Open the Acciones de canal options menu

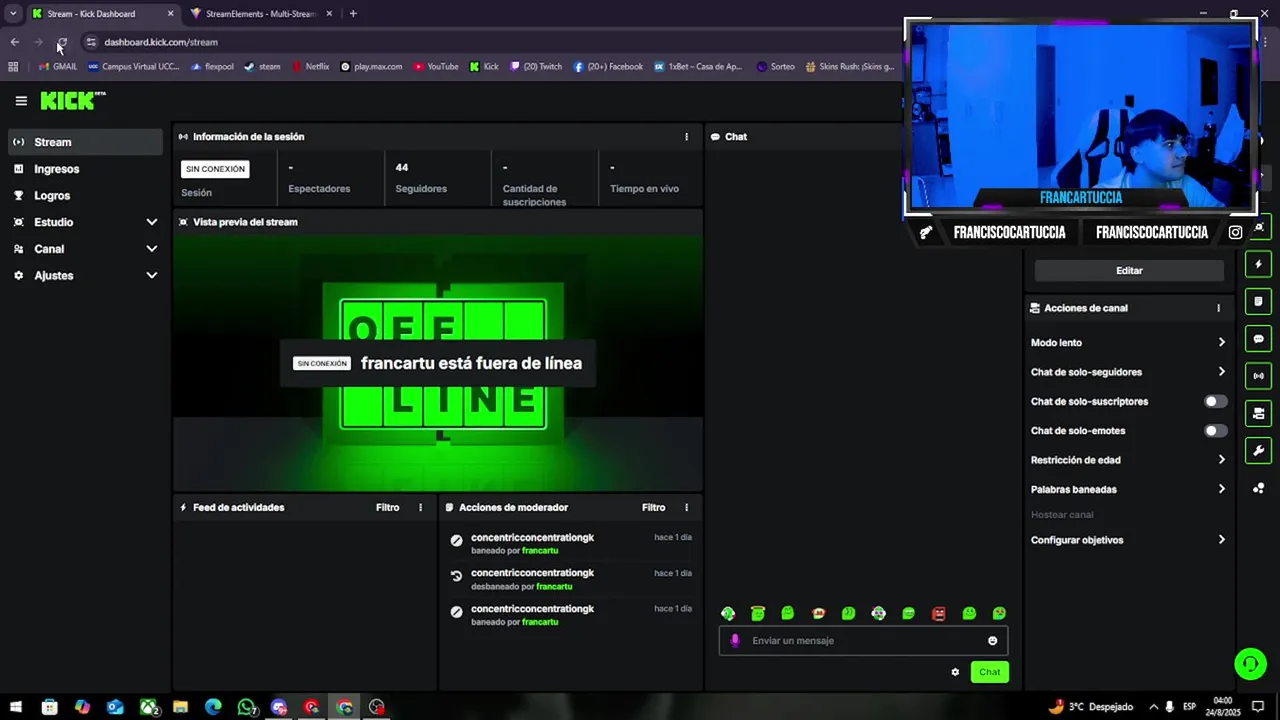[1218, 308]
